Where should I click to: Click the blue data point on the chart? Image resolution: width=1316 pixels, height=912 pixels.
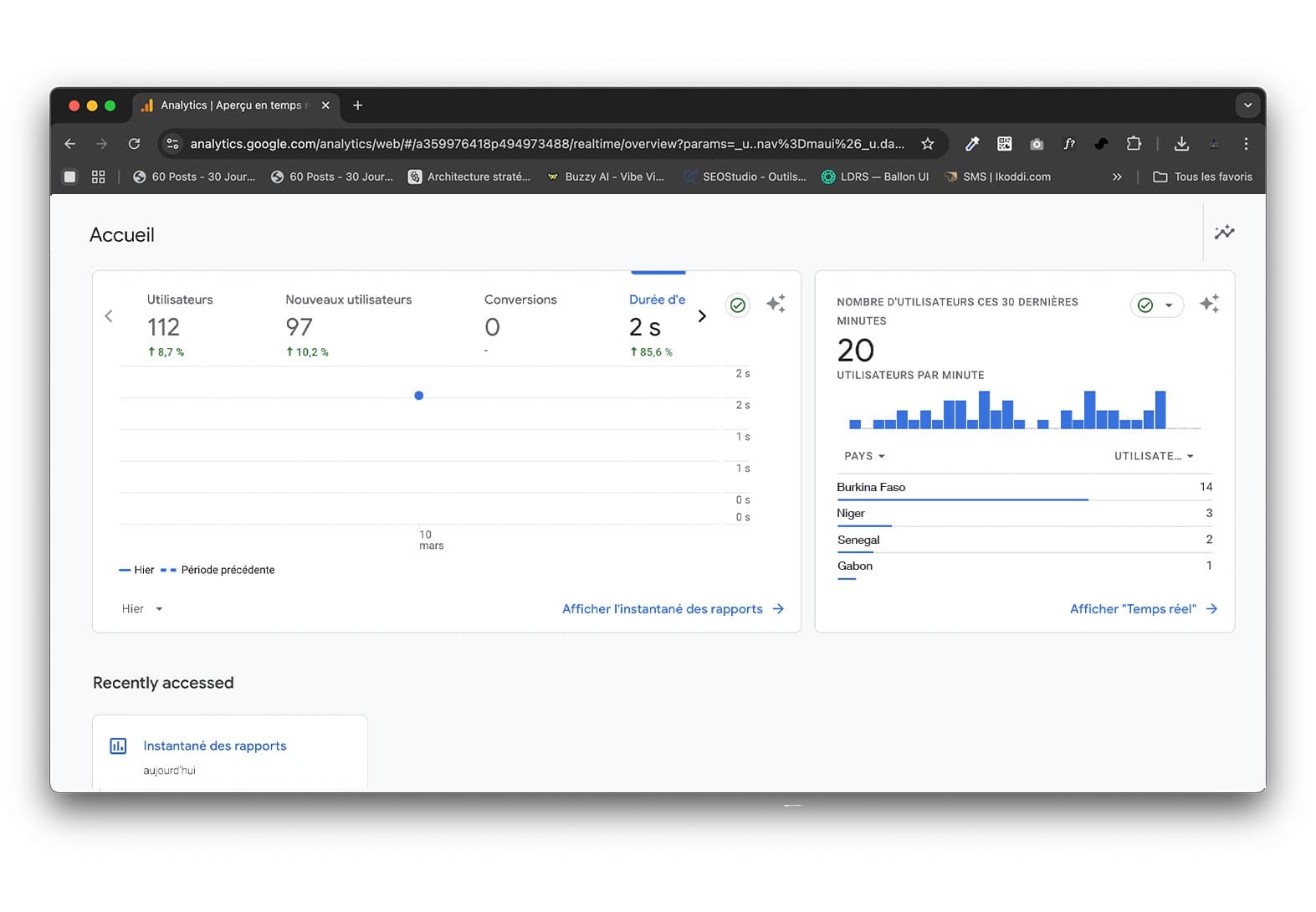(419, 396)
